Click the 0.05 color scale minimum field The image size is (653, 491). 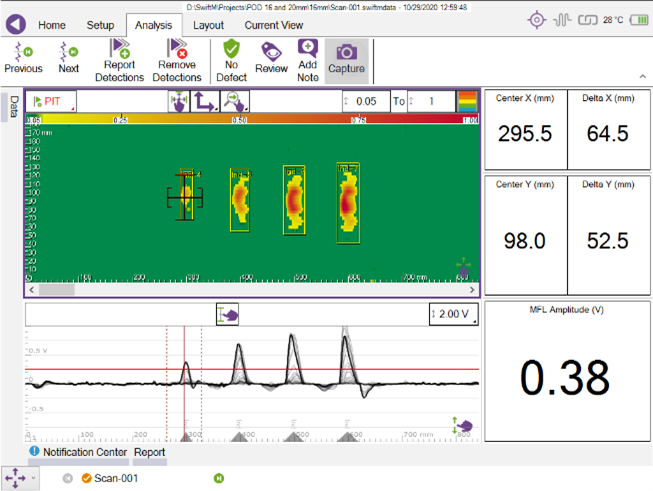point(365,101)
